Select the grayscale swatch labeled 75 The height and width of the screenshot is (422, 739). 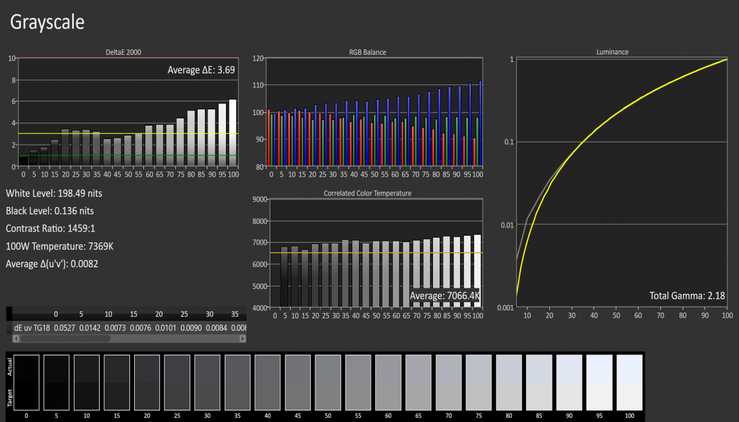tap(479, 382)
